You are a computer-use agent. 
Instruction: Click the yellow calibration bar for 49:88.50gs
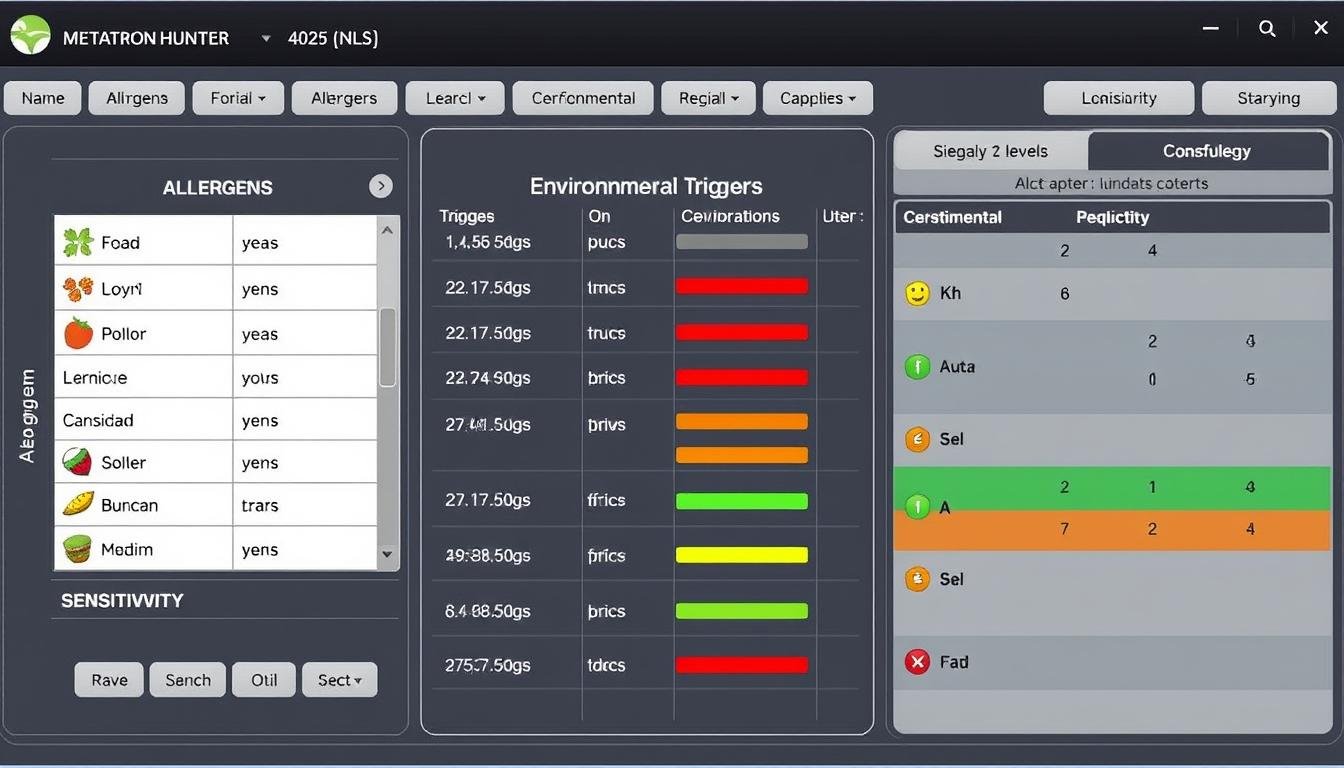[742, 555]
